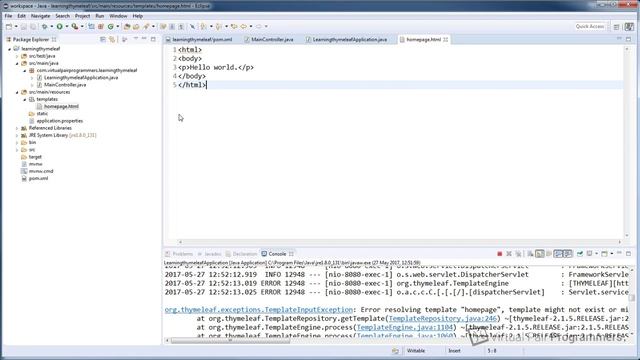The height and width of the screenshot is (360, 640).
Task: Click TemplateInputException link in console
Action: tap(258, 310)
